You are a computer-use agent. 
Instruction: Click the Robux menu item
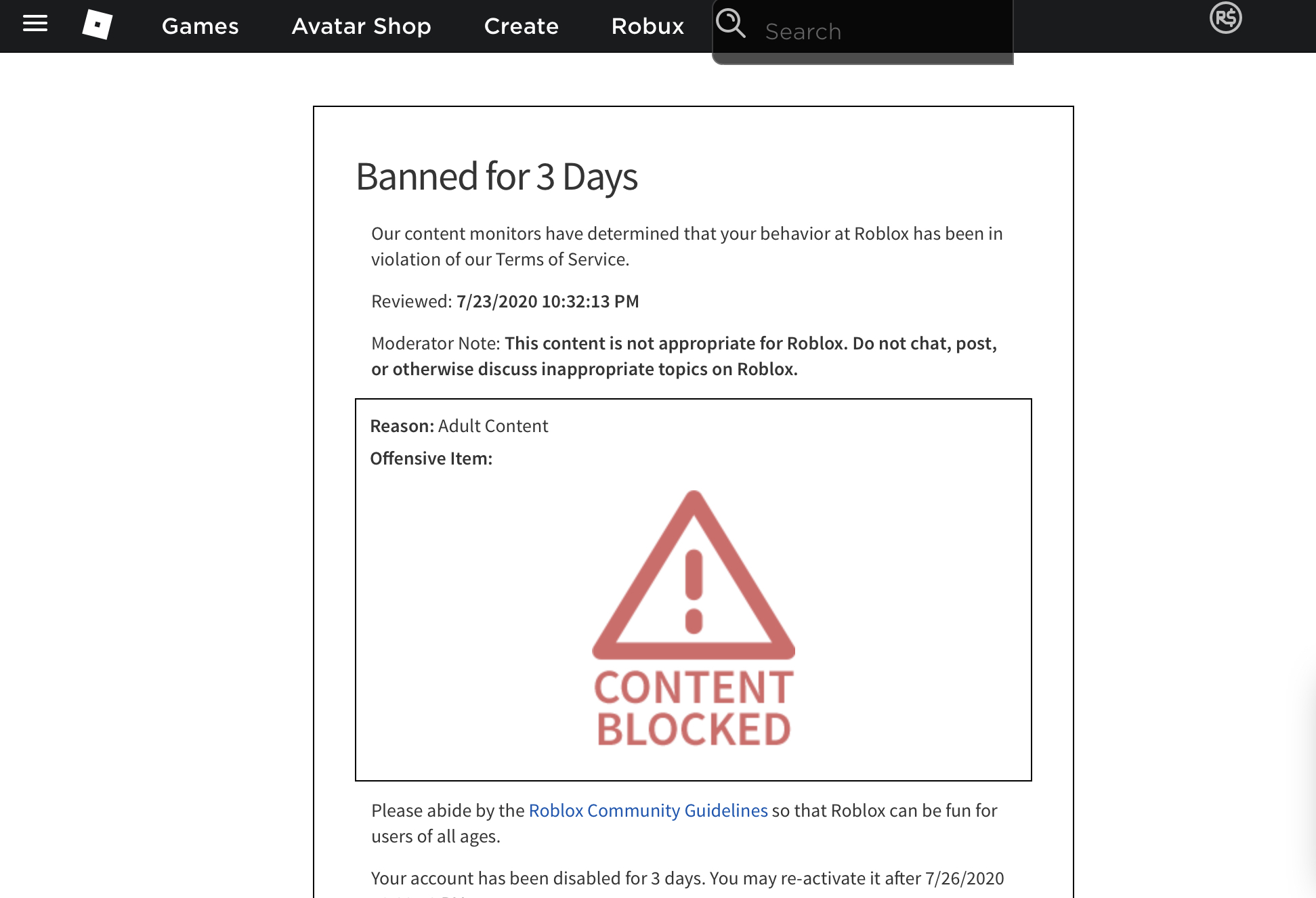pyautogui.click(x=648, y=25)
